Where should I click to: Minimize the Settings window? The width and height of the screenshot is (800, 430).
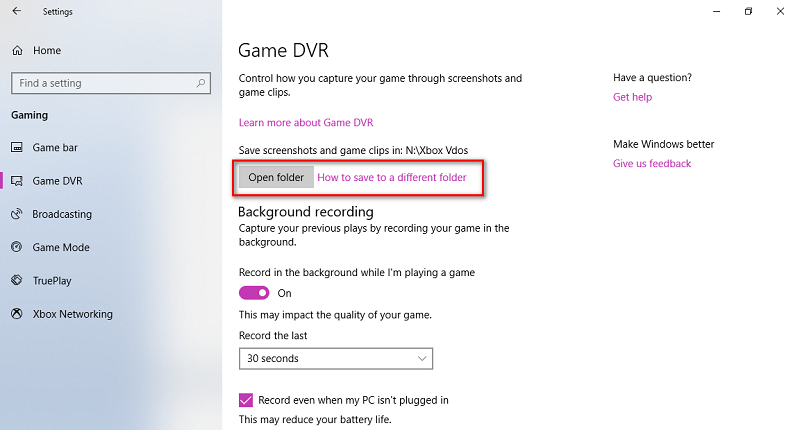pyautogui.click(x=716, y=11)
